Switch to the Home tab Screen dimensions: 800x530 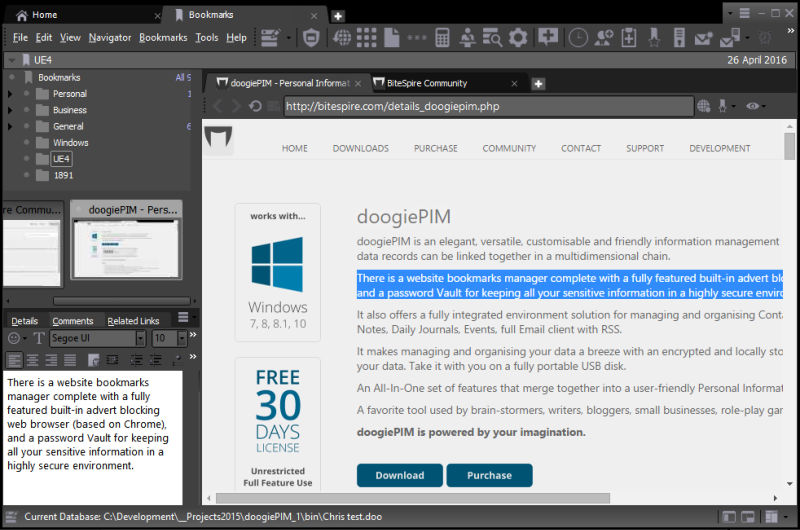pos(44,15)
